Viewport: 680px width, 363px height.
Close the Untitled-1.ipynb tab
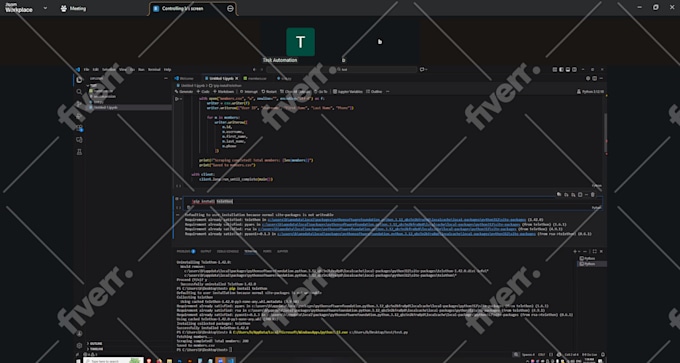point(236,78)
